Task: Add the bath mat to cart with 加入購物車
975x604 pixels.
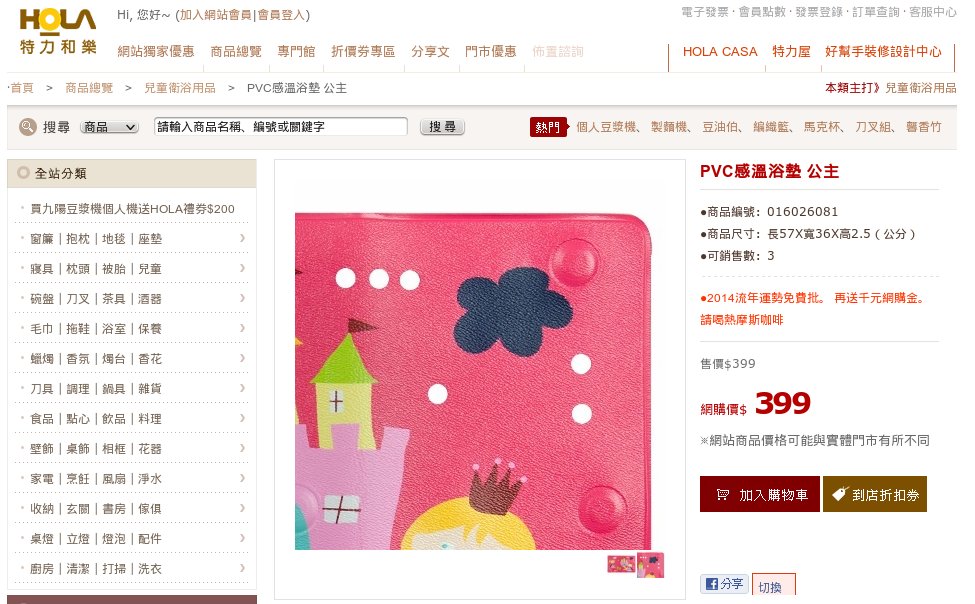Action: 759,495
